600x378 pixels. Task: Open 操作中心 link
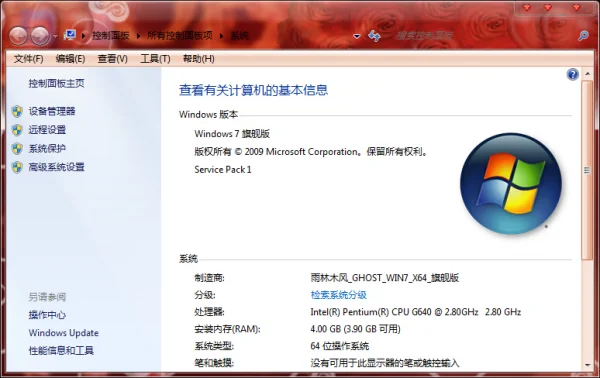point(47,315)
